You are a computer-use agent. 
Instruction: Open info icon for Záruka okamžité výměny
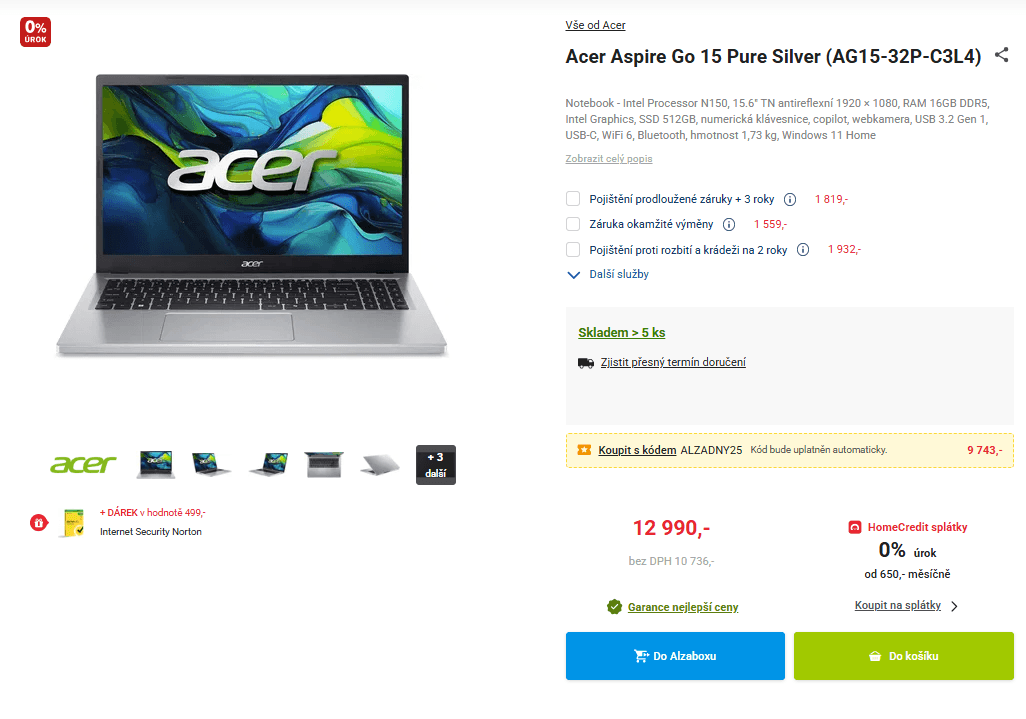tap(729, 224)
